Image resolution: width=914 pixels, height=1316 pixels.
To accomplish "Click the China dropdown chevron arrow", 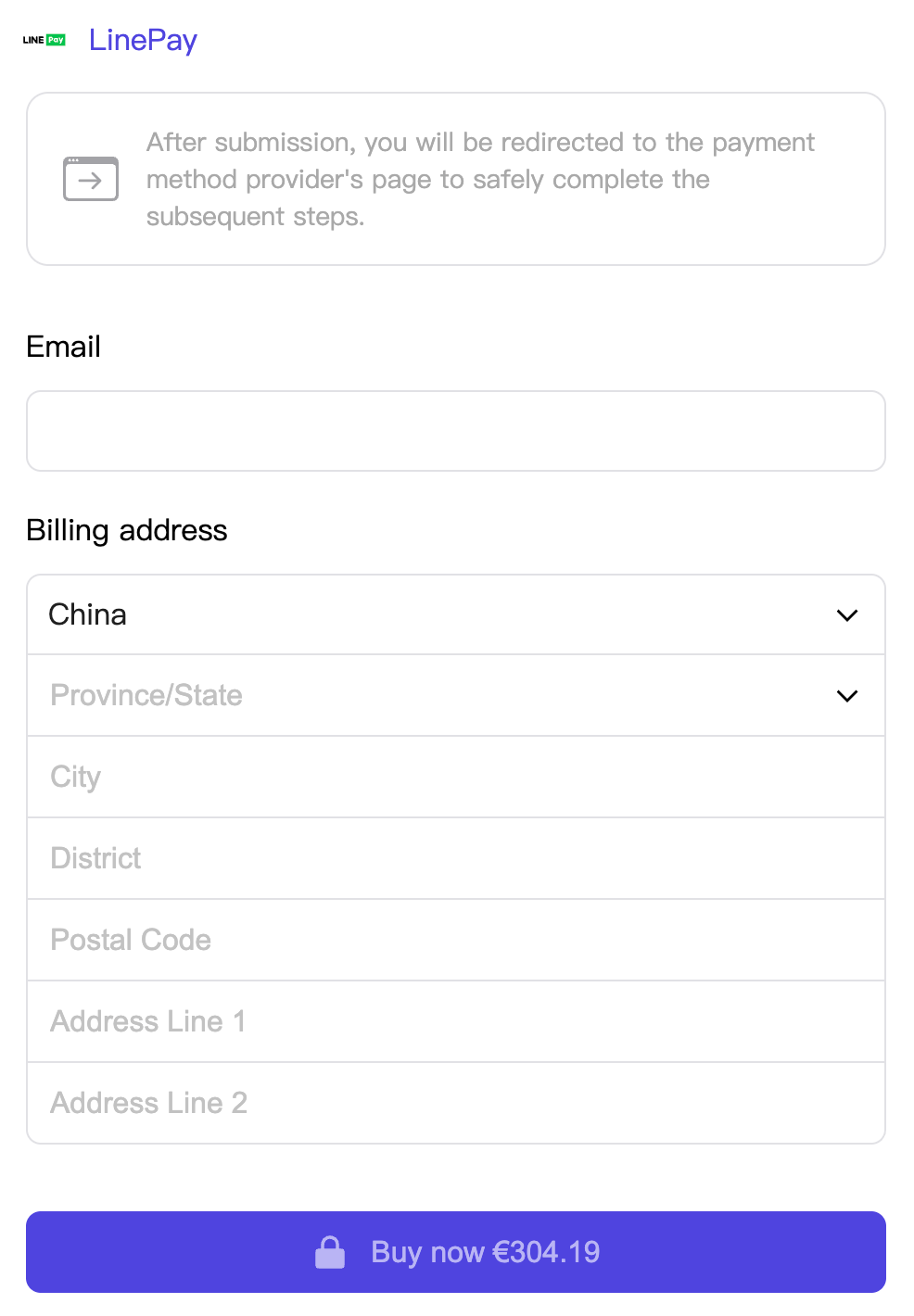I will pyautogui.click(x=847, y=615).
